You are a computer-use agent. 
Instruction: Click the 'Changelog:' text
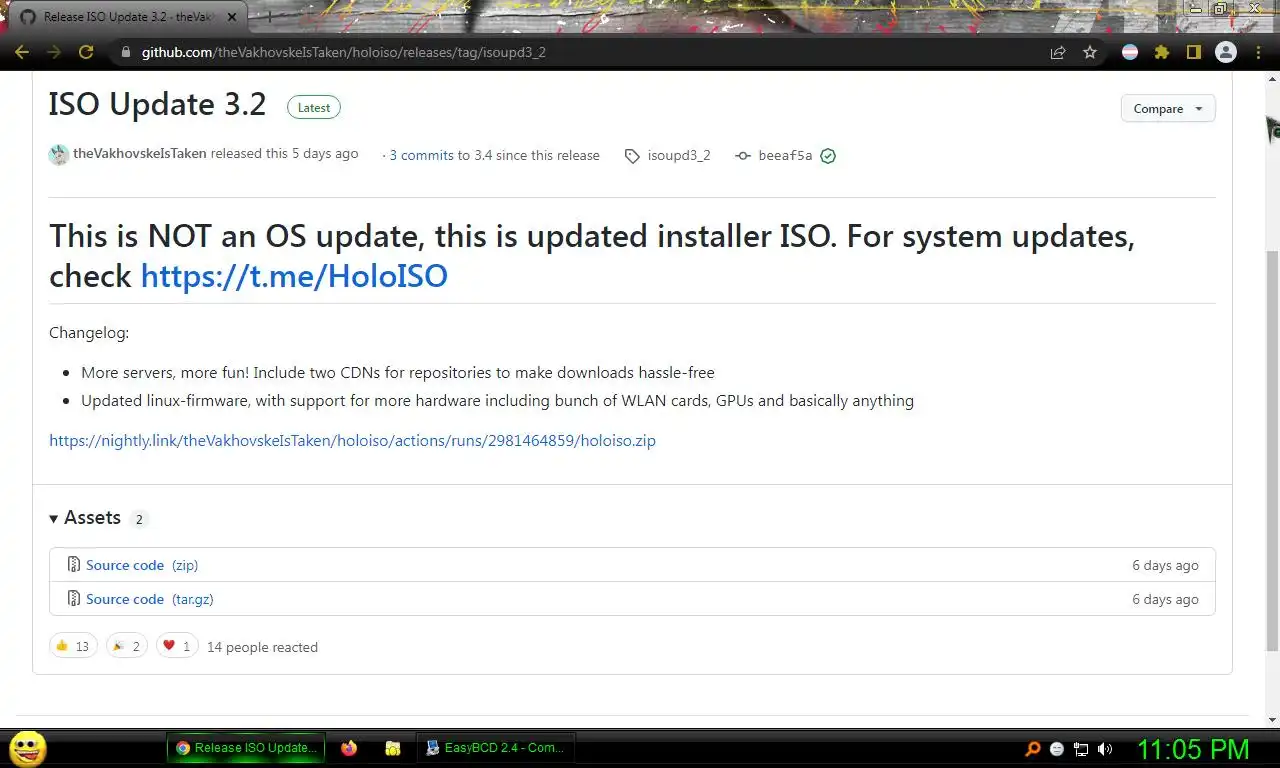[89, 333]
